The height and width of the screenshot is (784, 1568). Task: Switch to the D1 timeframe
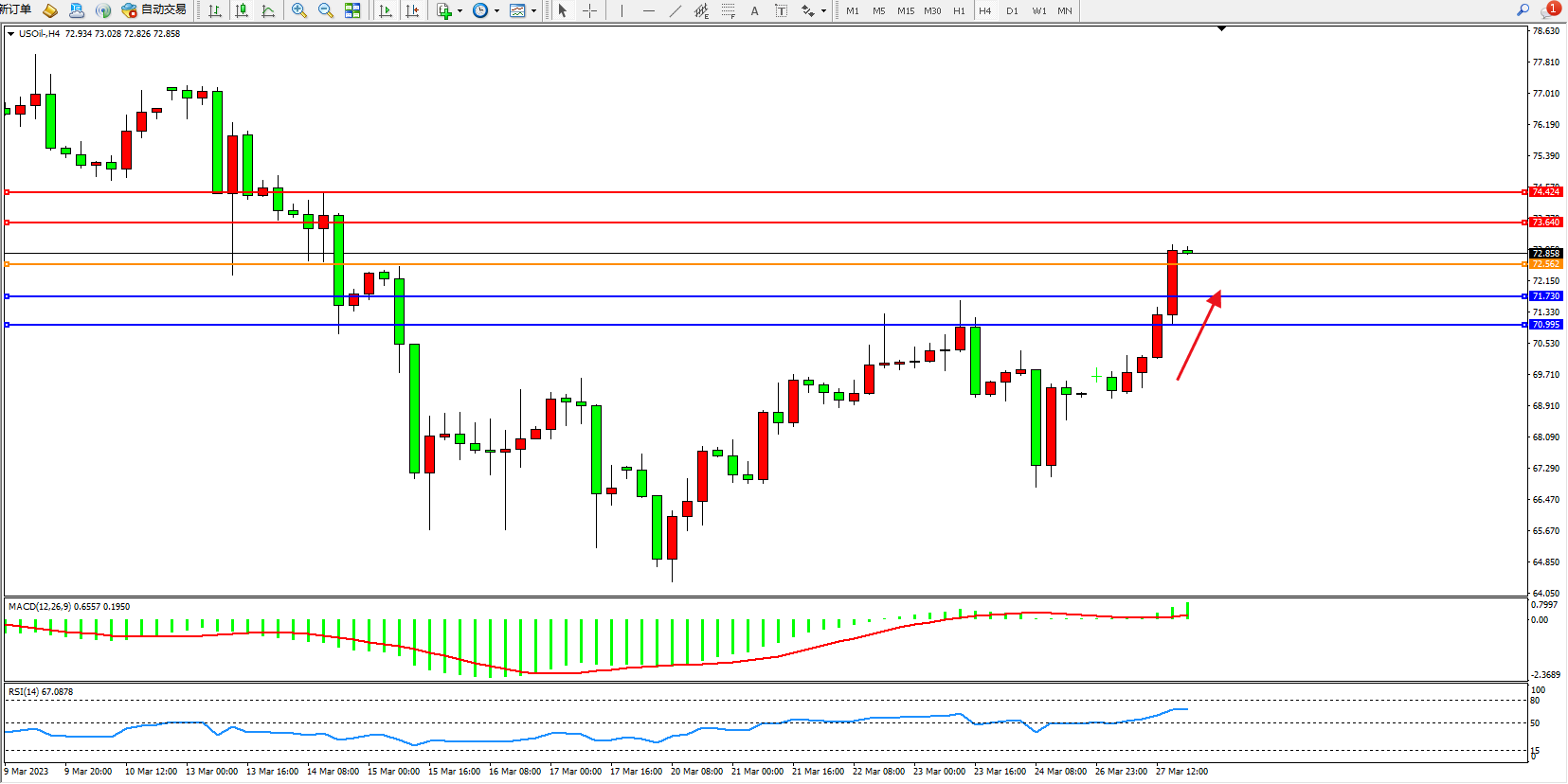click(1012, 10)
